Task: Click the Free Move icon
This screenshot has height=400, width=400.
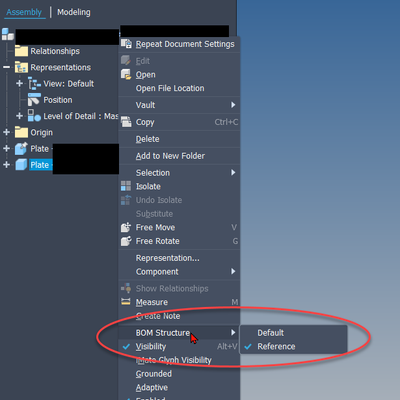Action: pos(126,227)
